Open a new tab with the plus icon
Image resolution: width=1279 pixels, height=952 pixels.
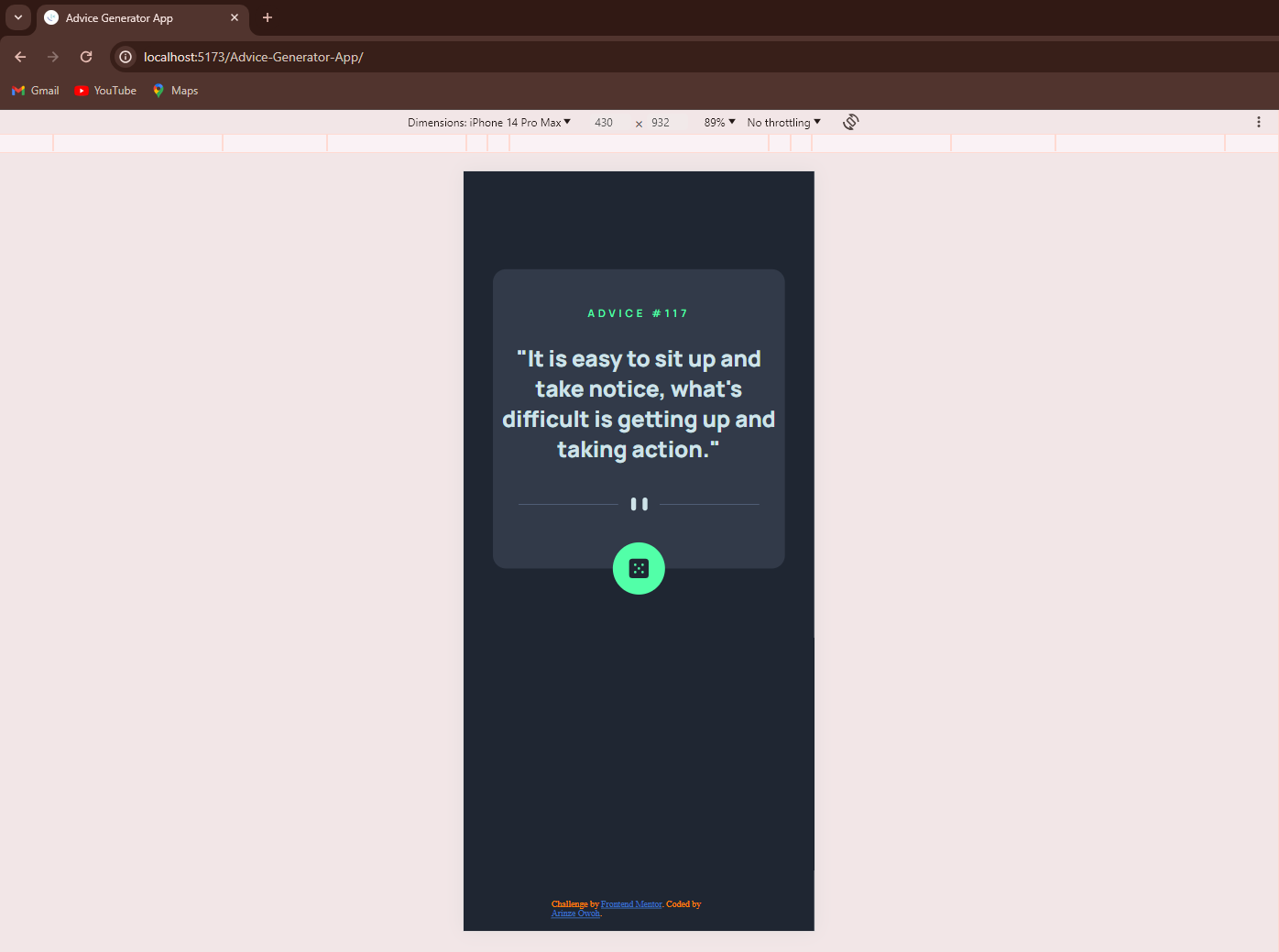[x=268, y=17]
